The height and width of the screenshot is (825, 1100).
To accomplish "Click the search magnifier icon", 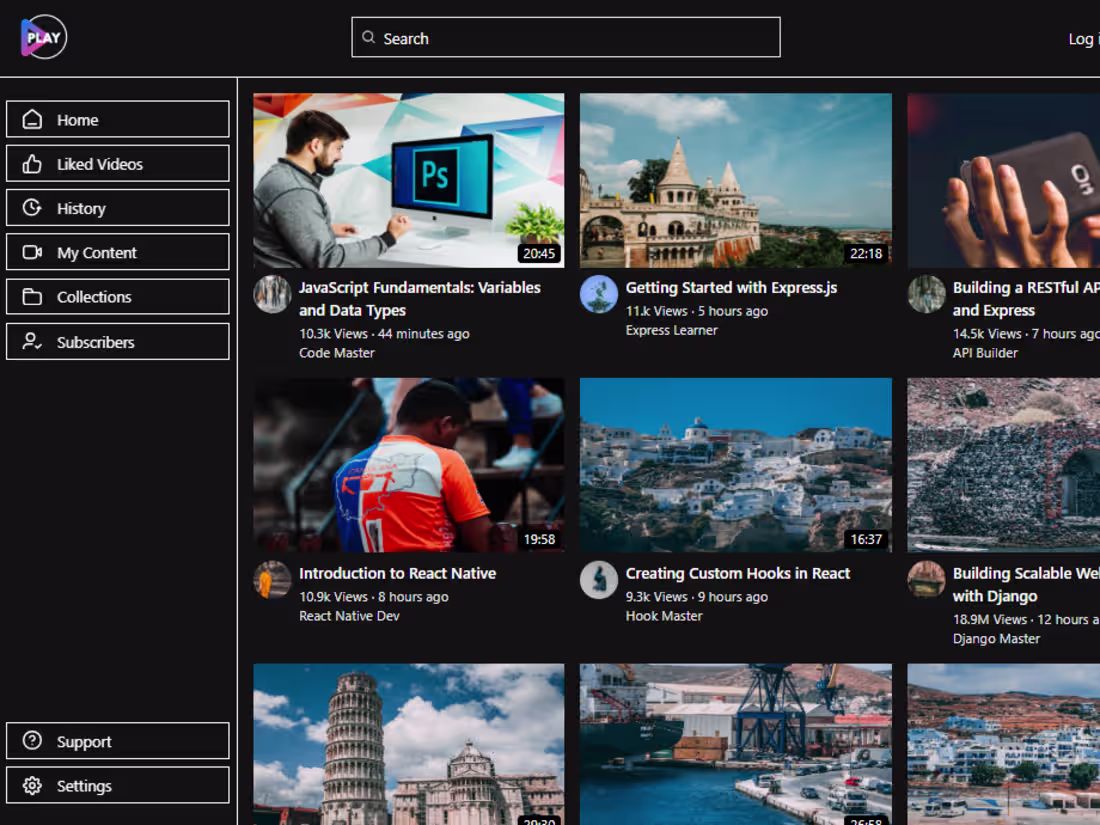I will 368,37.
